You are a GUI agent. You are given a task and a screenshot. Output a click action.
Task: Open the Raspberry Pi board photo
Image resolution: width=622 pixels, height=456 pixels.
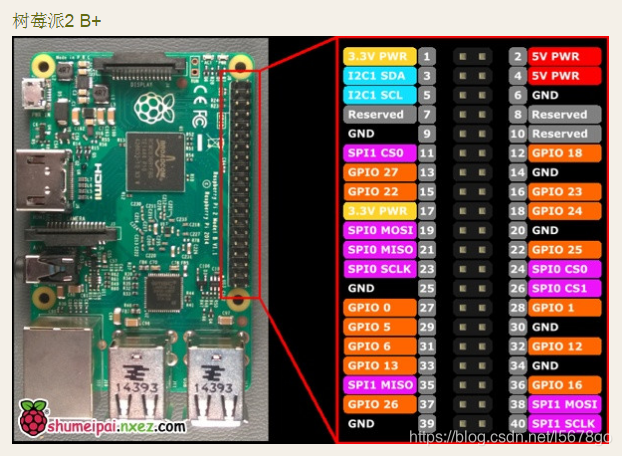pos(141,240)
